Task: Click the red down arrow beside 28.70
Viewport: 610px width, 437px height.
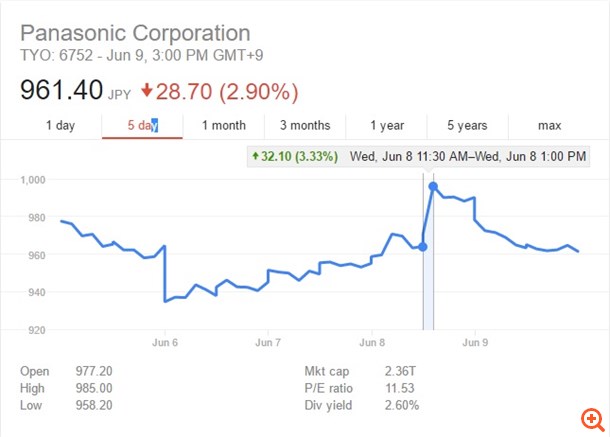Action: pos(147,91)
